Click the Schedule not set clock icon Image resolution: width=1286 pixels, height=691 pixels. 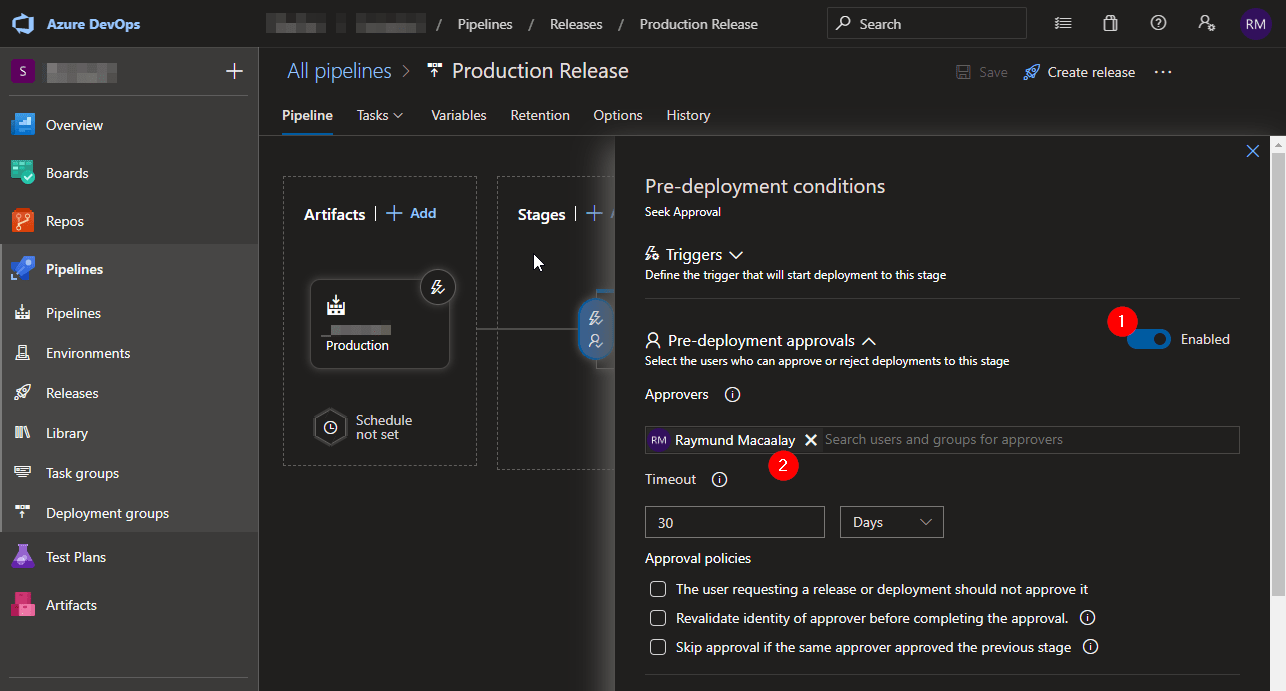[330, 427]
